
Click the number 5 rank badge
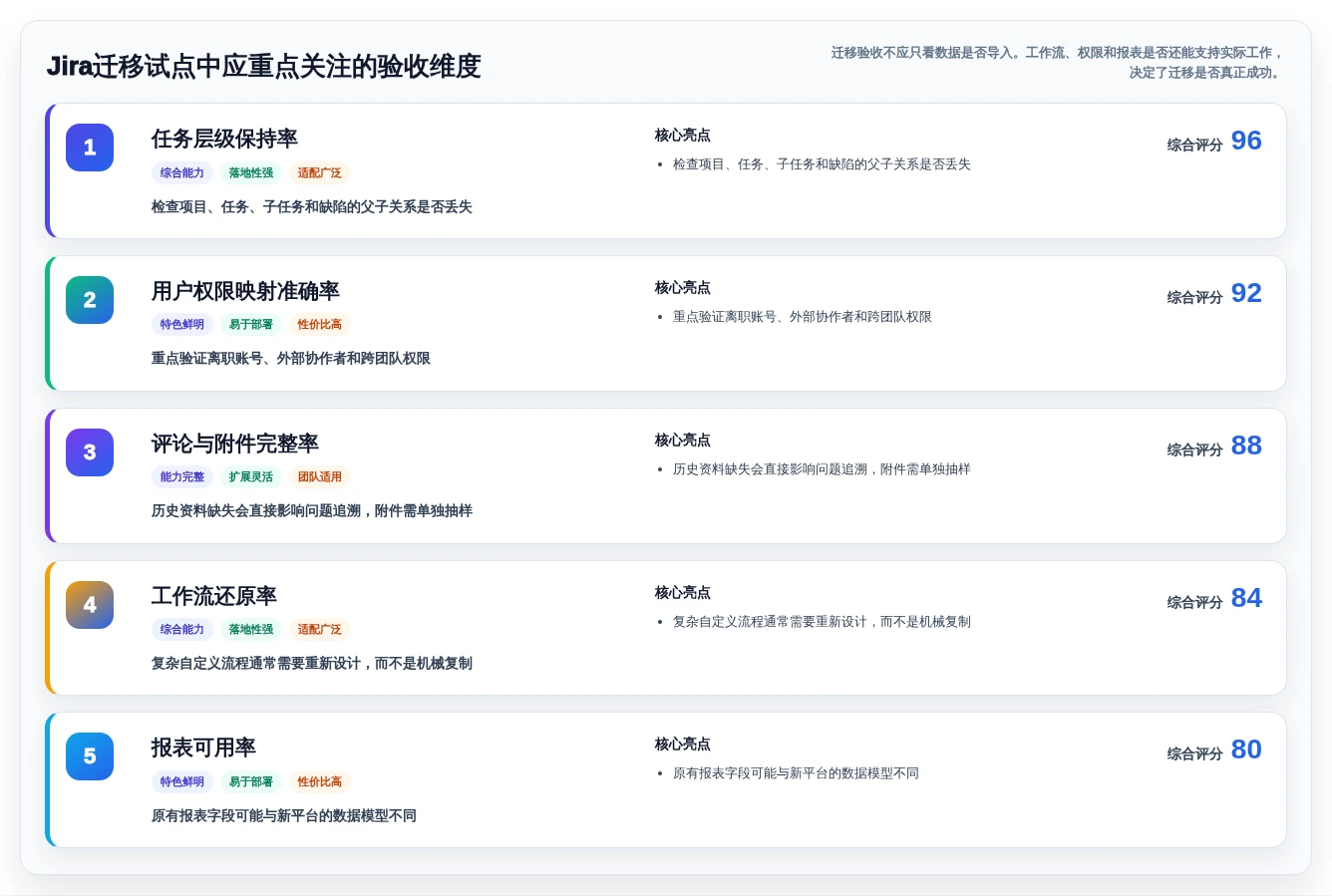(x=90, y=756)
